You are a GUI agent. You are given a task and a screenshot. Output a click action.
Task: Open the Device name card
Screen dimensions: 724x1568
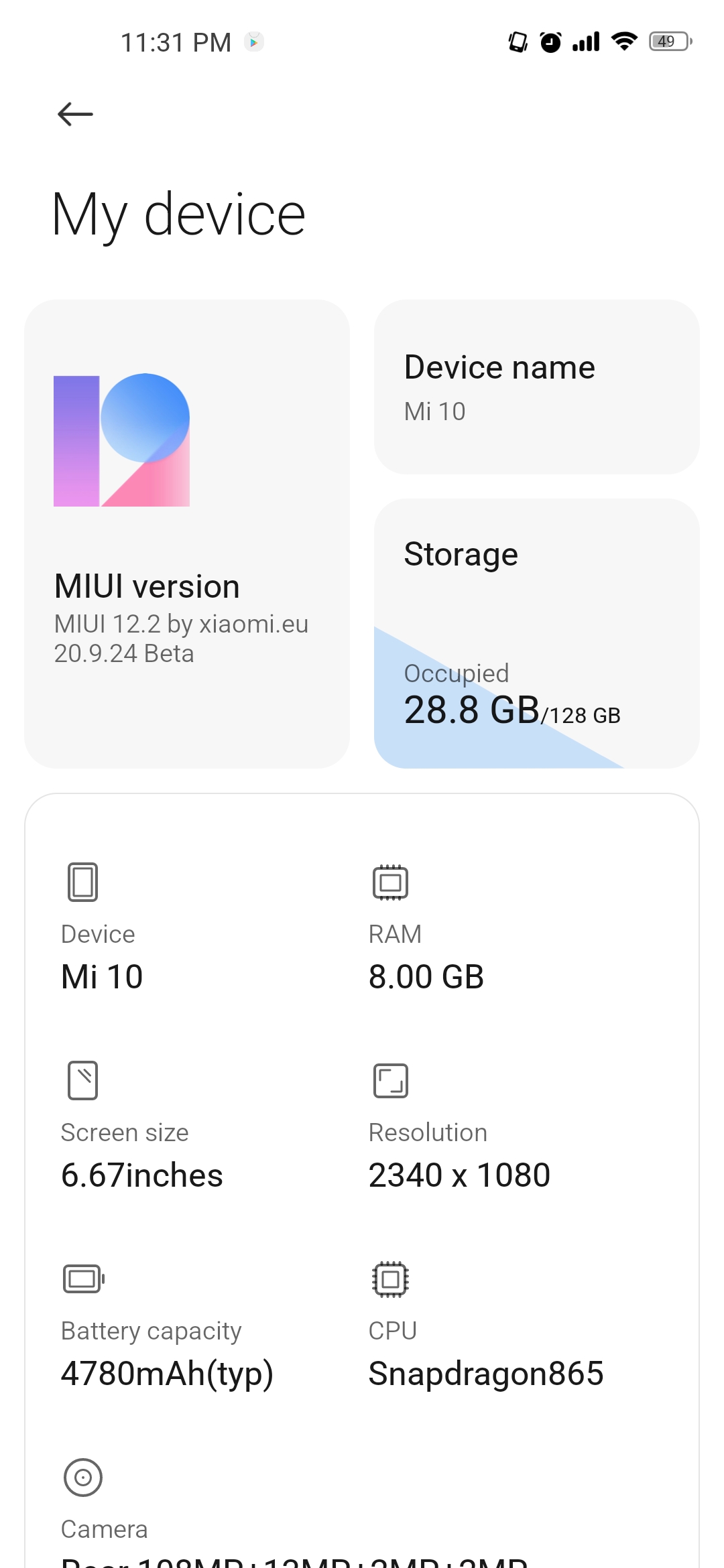(537, 387)
